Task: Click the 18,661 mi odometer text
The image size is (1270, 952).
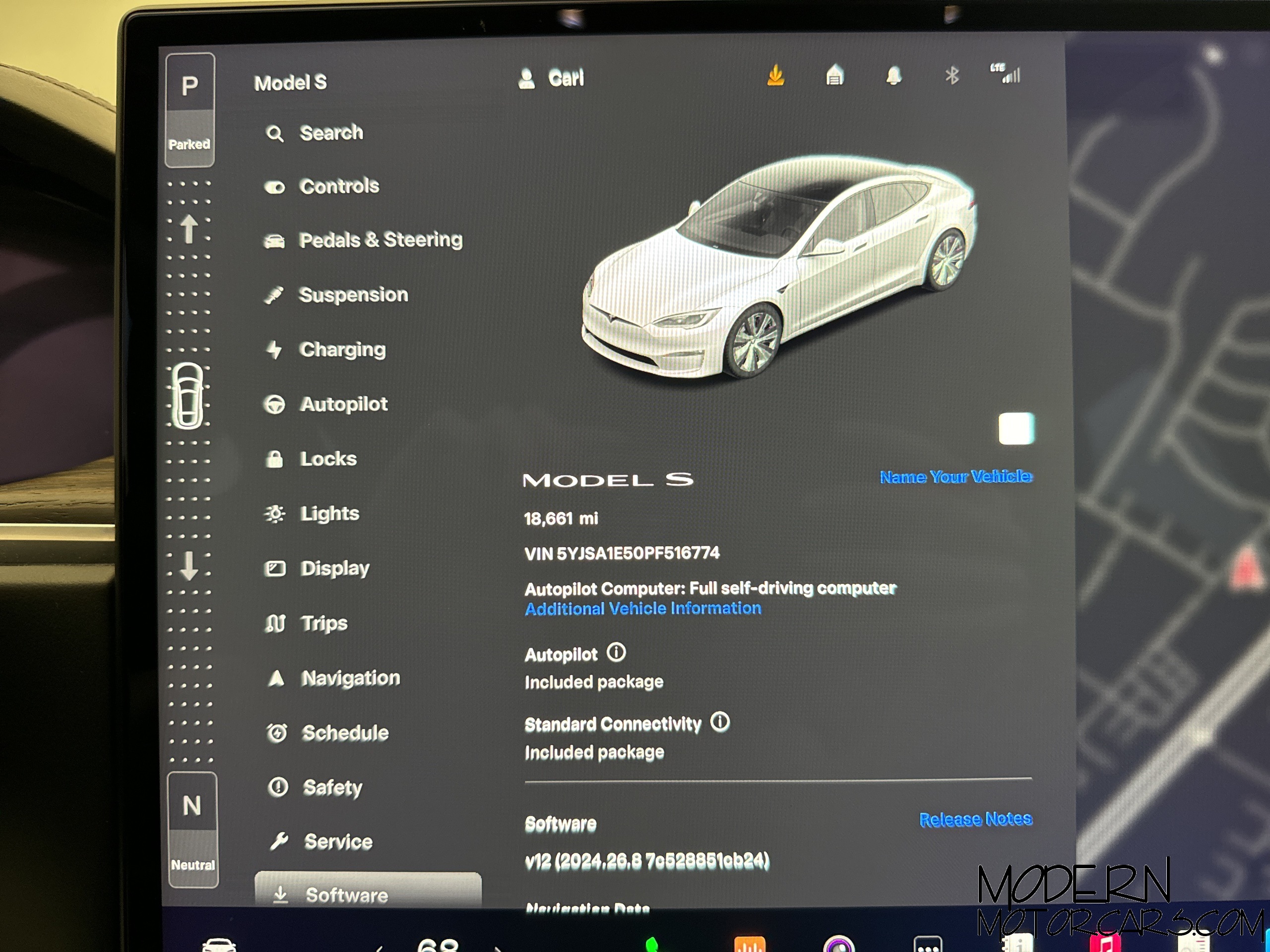Action: tap(561, 519)
